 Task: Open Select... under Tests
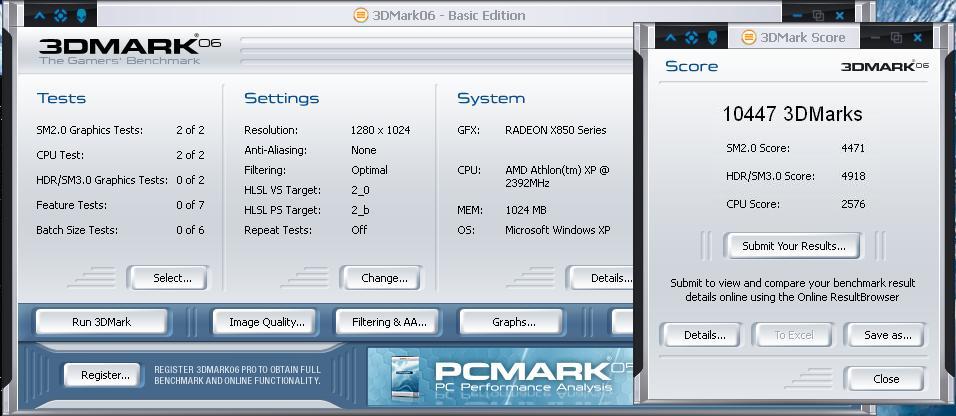pyautogui.click(x=168, y=278)
